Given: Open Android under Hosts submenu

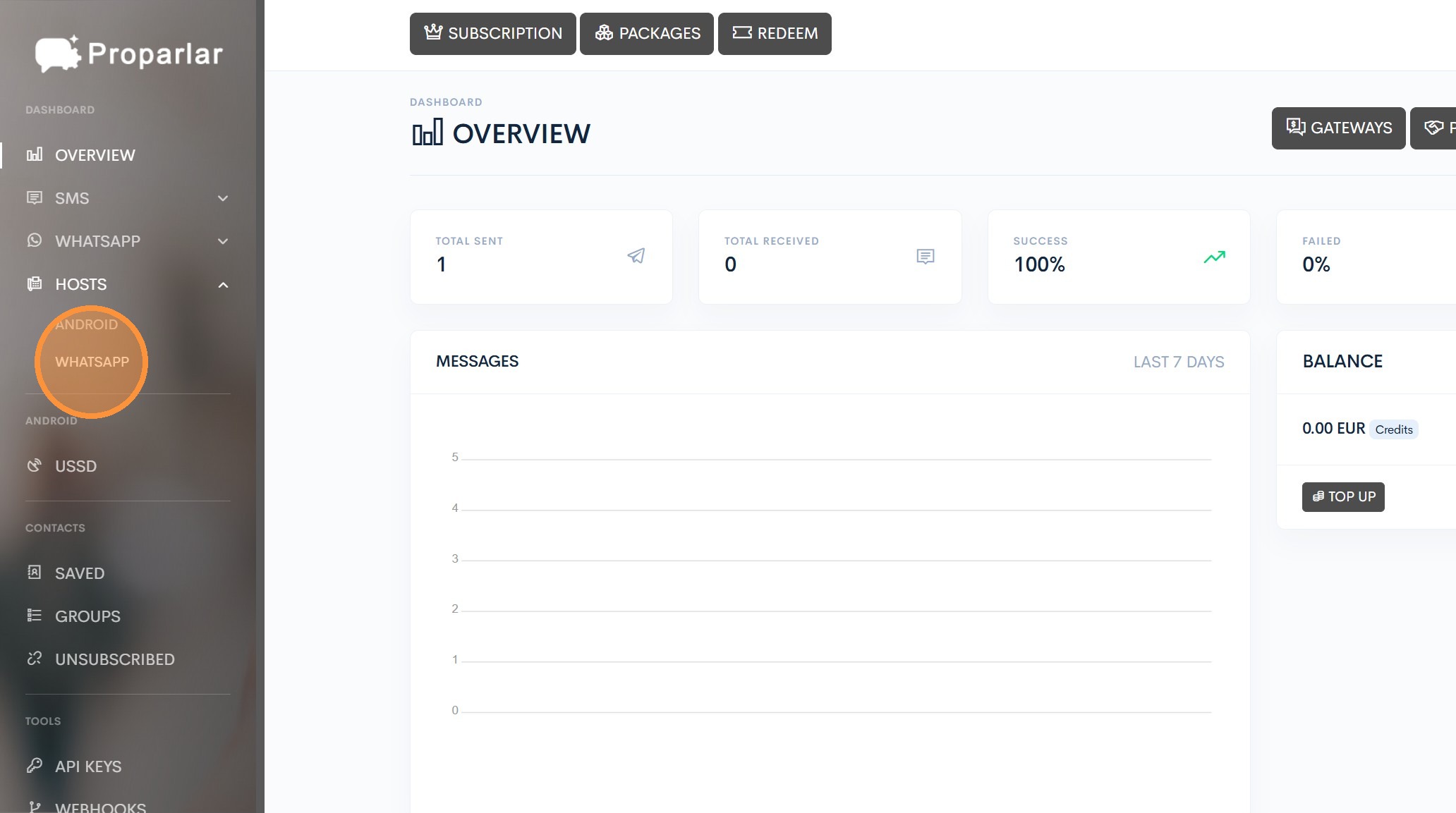Looking at the screenshot, I should (x=86, y=324).
